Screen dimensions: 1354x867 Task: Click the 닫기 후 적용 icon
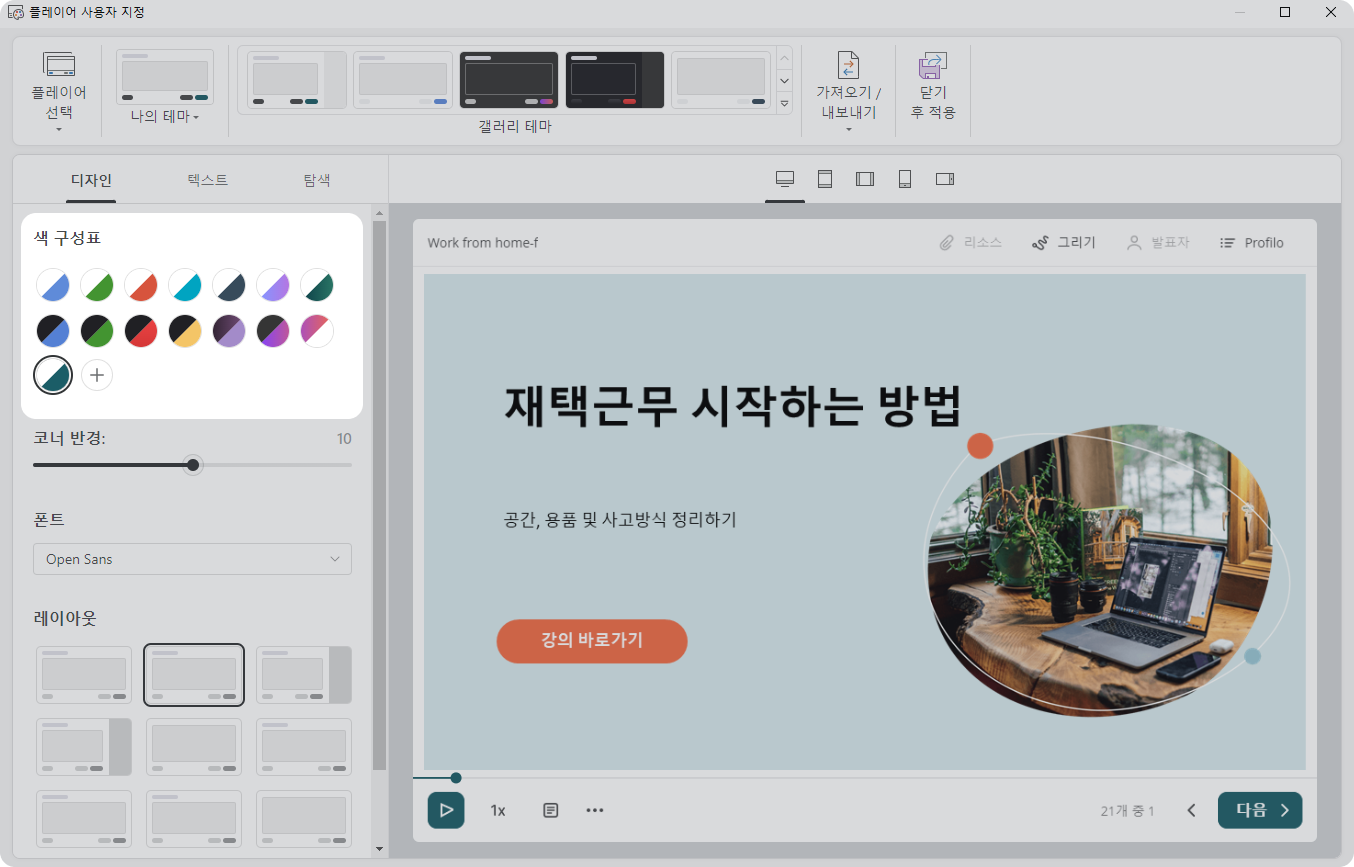(932, 67)
